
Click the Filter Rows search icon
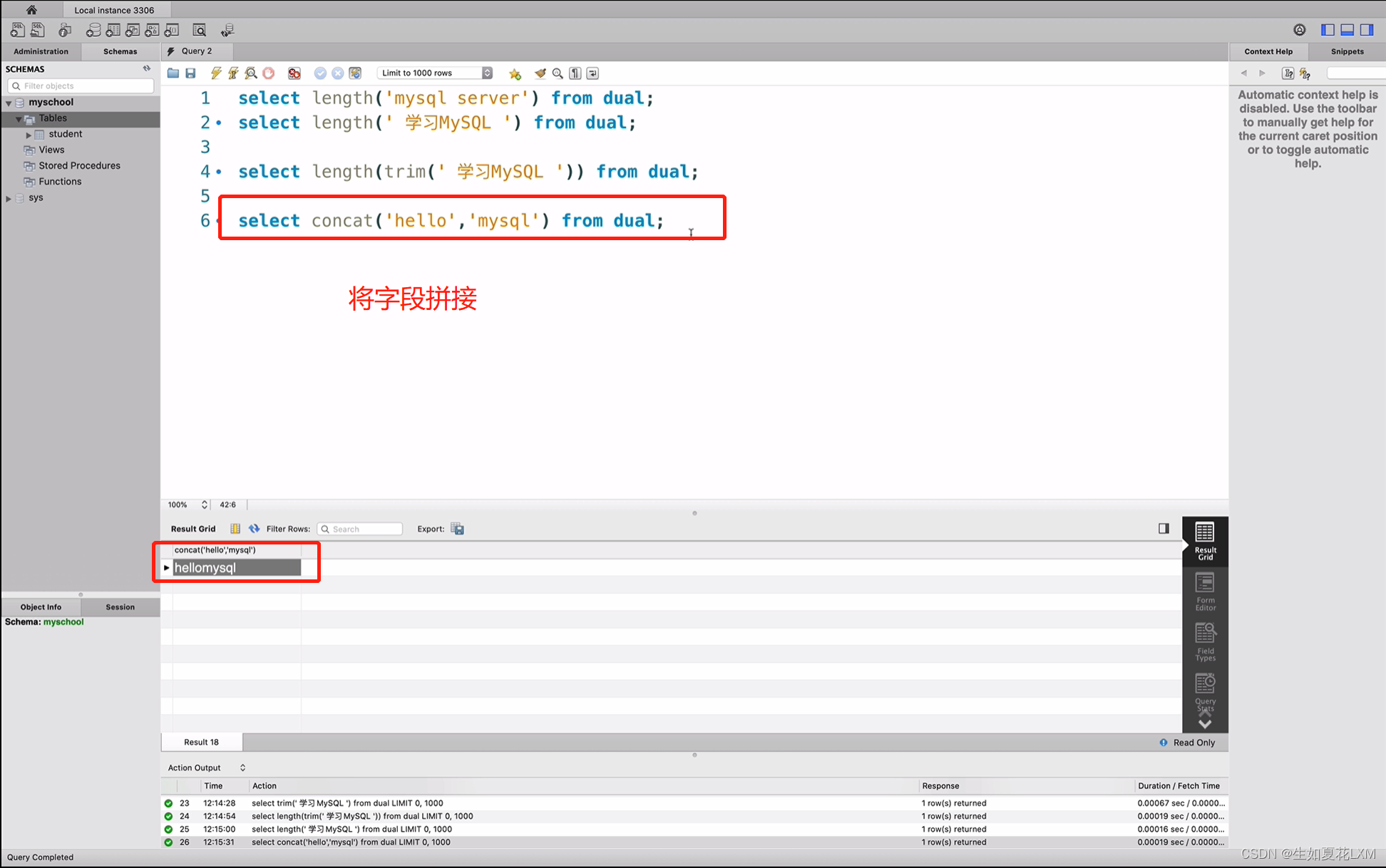[x=326, y=528]
